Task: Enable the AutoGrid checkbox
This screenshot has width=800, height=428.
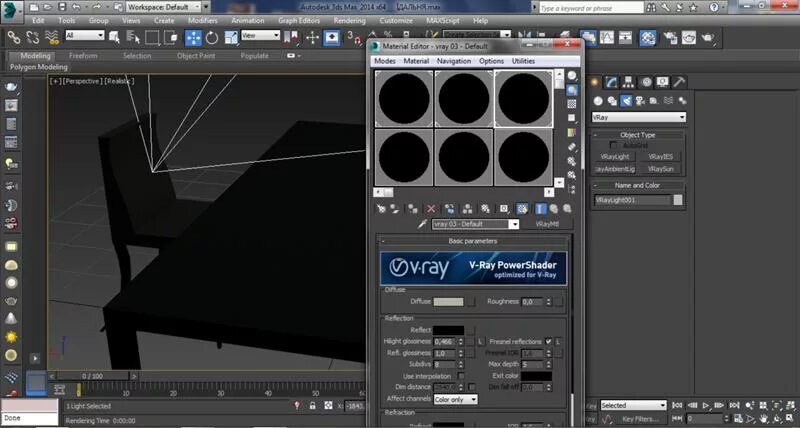Action: tap(614, 145)
